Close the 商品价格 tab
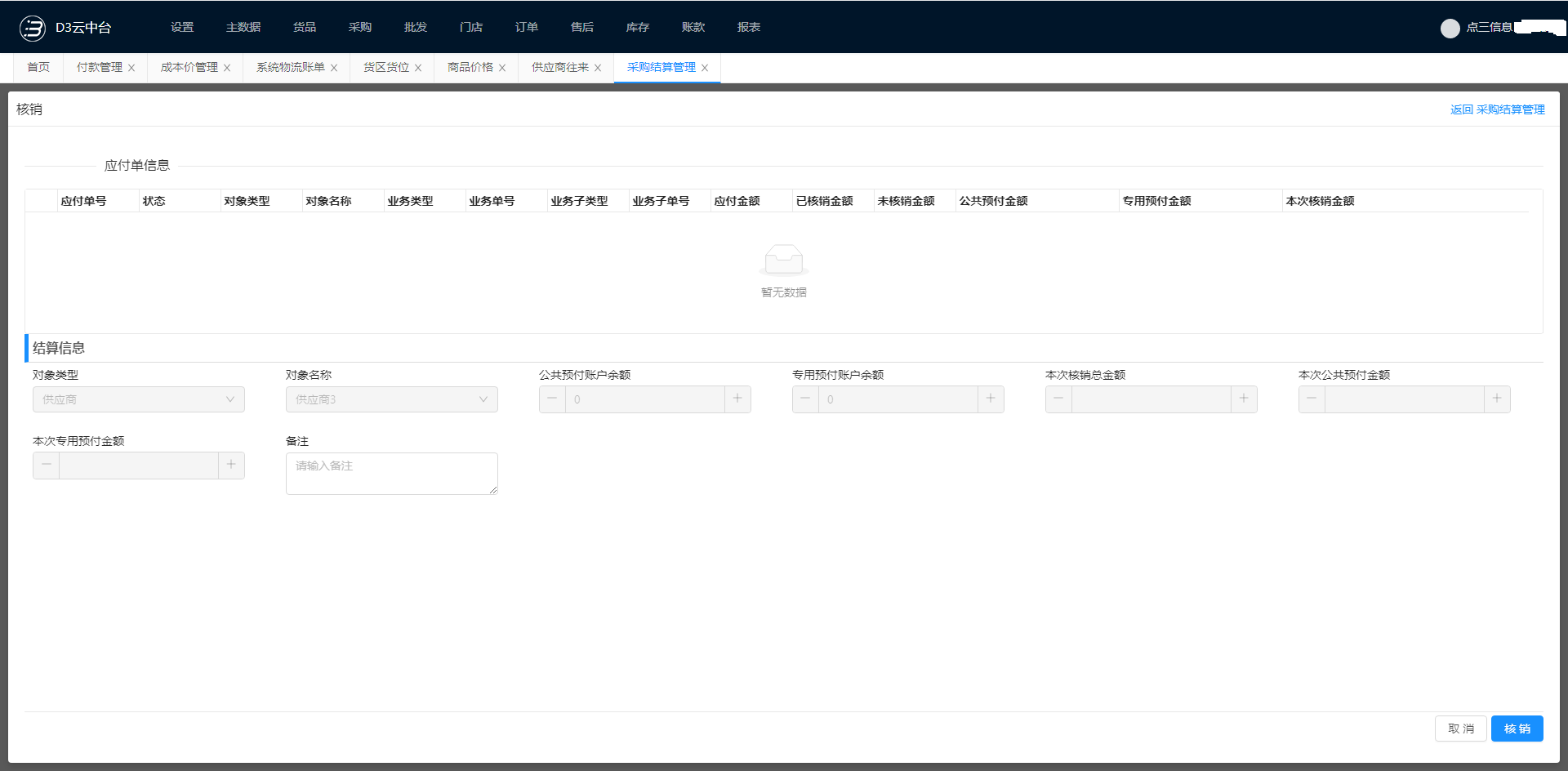Image resolution: width=1568 pixels, height=771 pixels. [x=502, y=68]
